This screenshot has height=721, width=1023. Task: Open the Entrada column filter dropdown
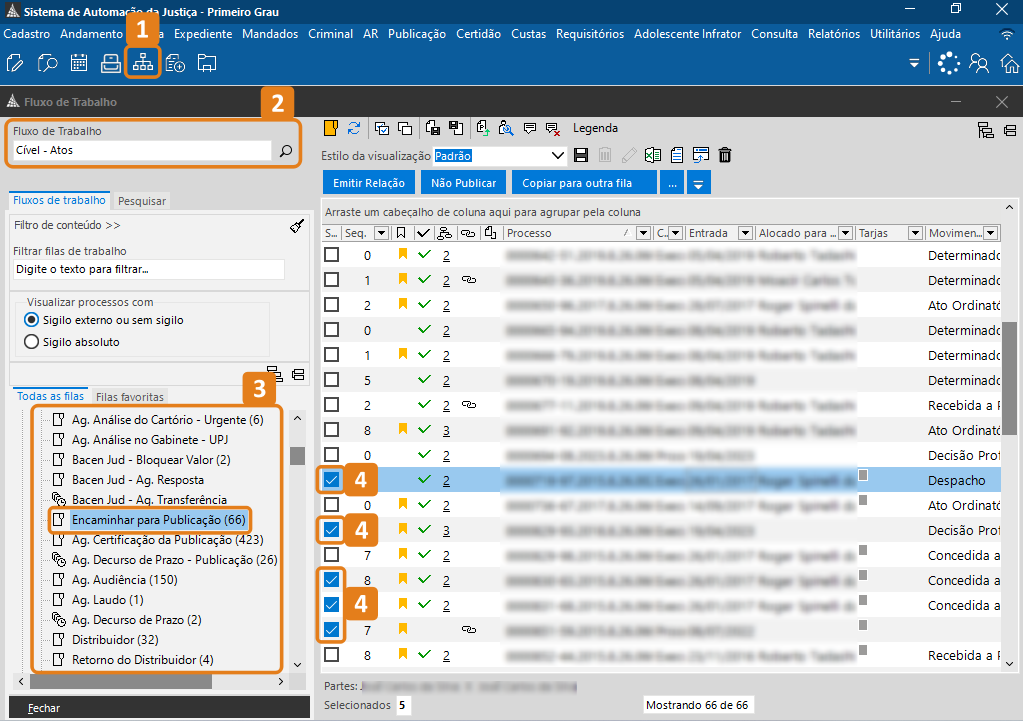click(744, 233)
